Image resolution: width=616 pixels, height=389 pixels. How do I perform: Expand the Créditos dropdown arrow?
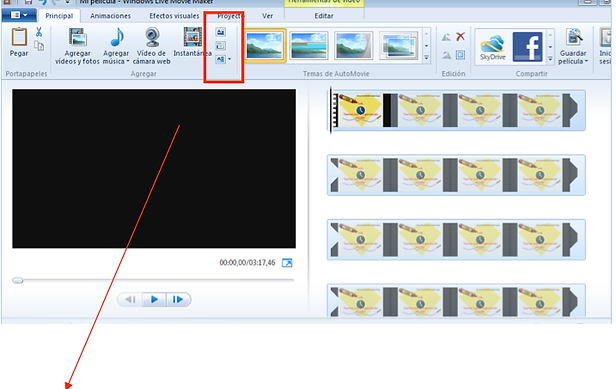tap(229, 59)
